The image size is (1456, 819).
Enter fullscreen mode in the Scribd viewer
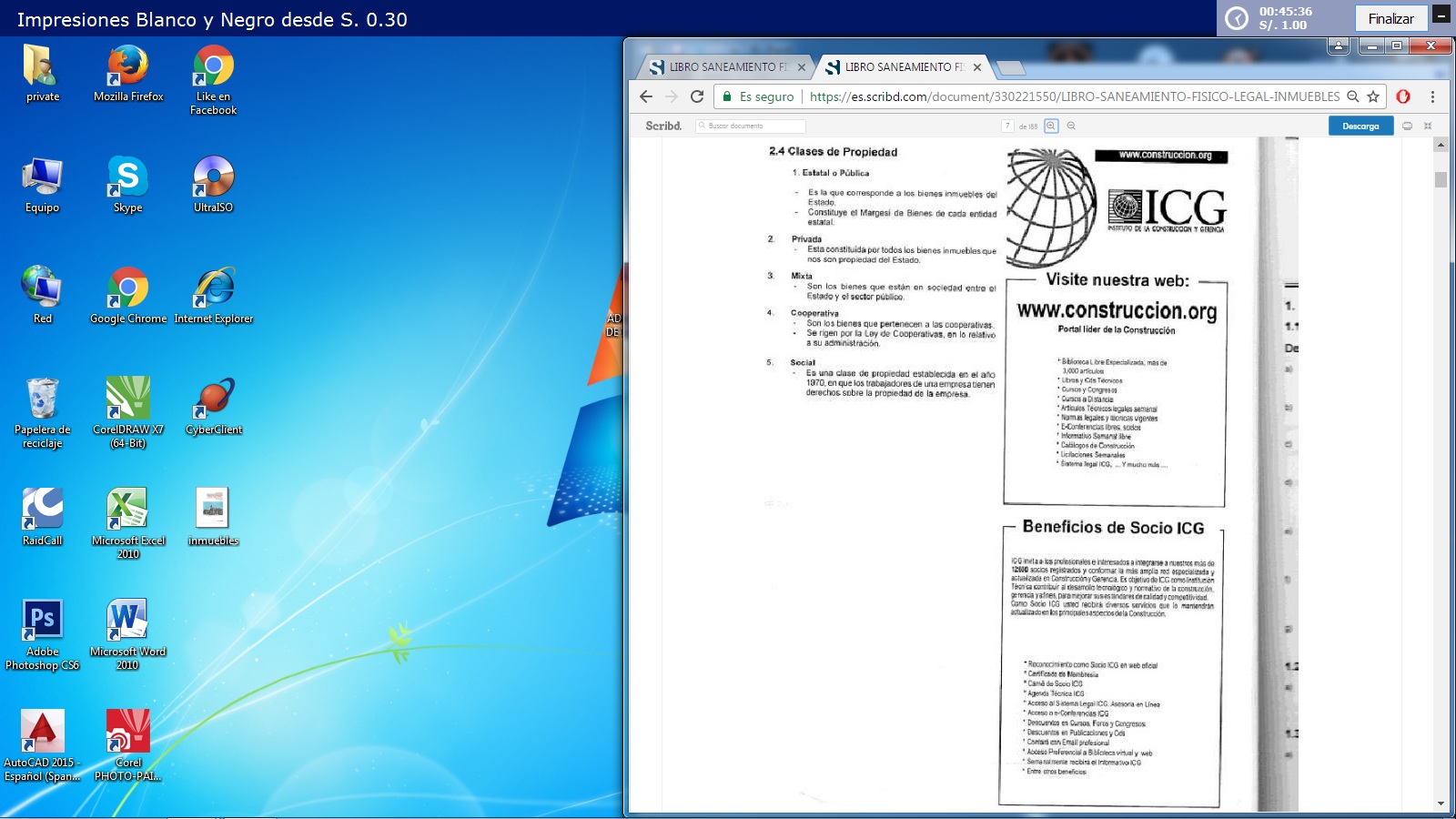pyautogui.click(x=1428, y=126)
